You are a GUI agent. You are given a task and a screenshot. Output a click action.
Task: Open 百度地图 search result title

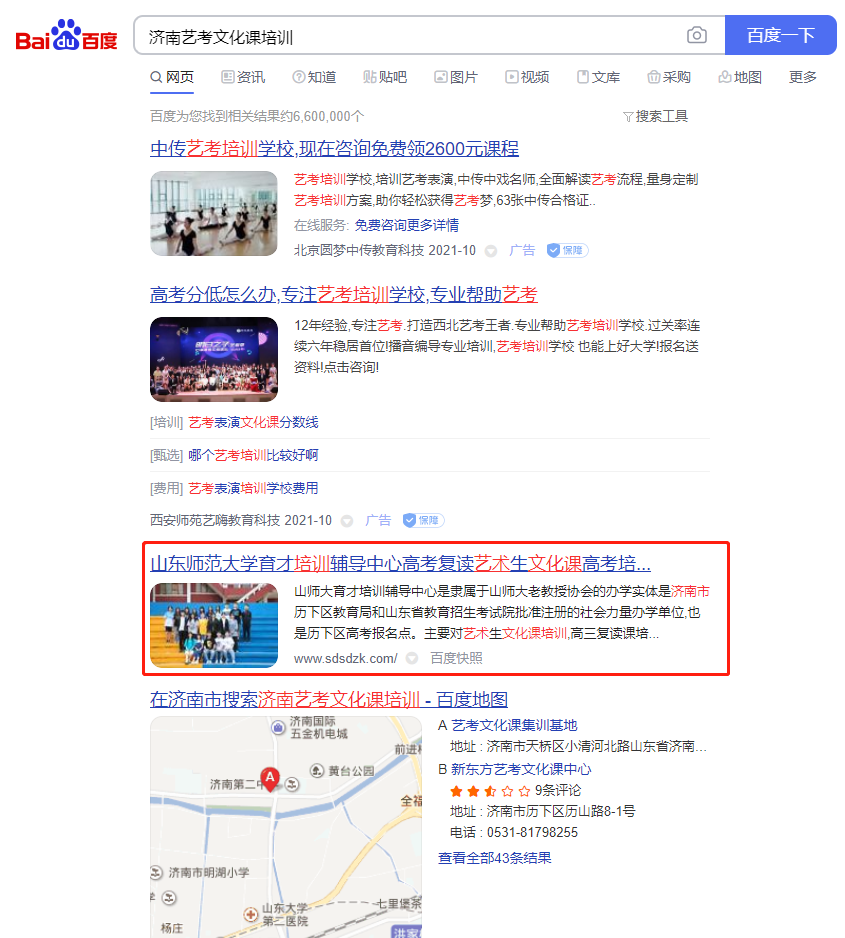pos(329,699)
